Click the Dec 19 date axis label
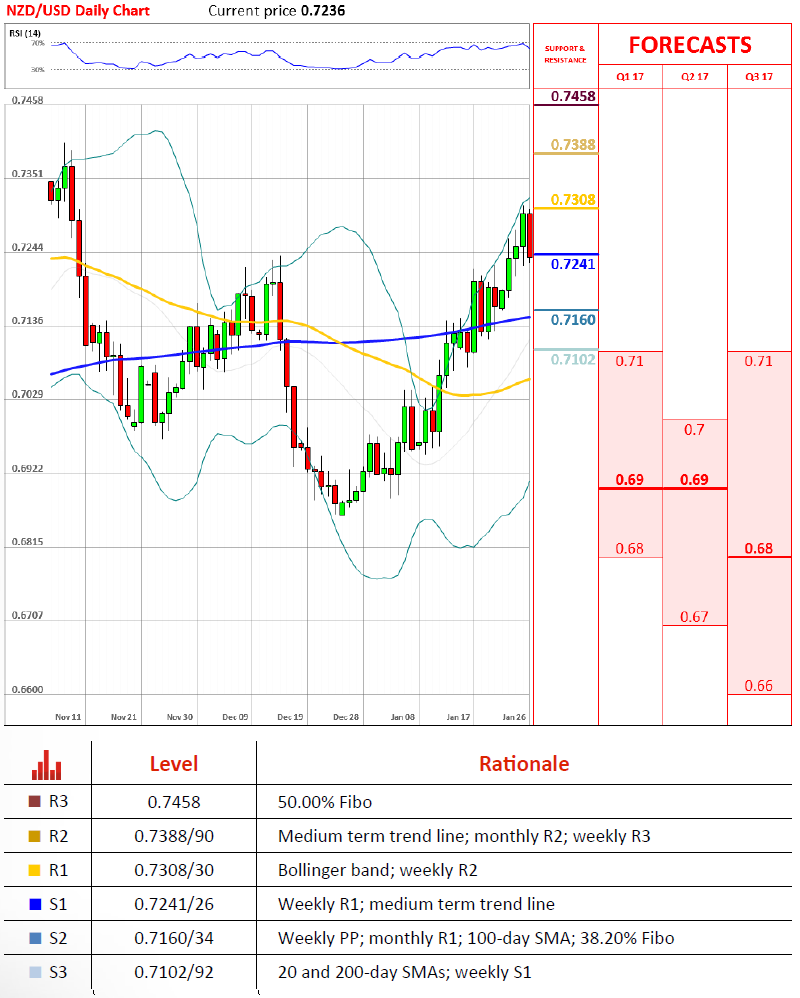This screenshot has height=998, width=800. pos(290,717)
